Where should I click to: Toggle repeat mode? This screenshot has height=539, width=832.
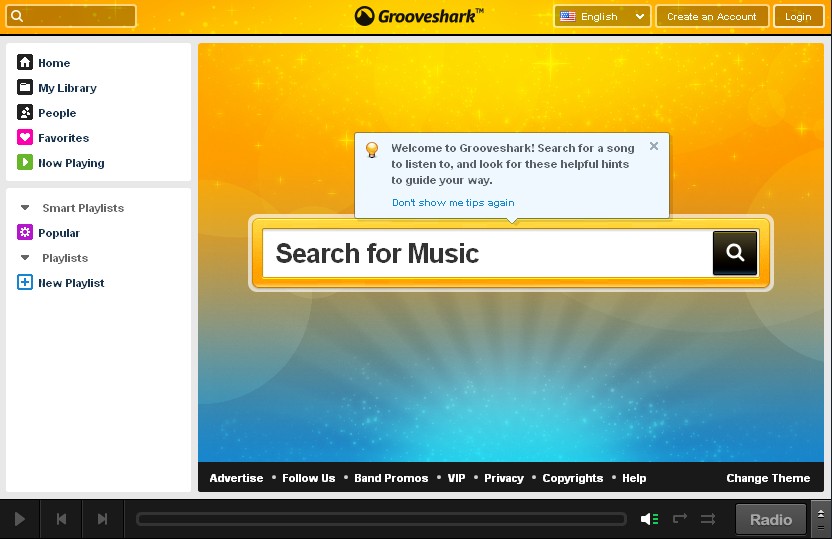(680, 518)
